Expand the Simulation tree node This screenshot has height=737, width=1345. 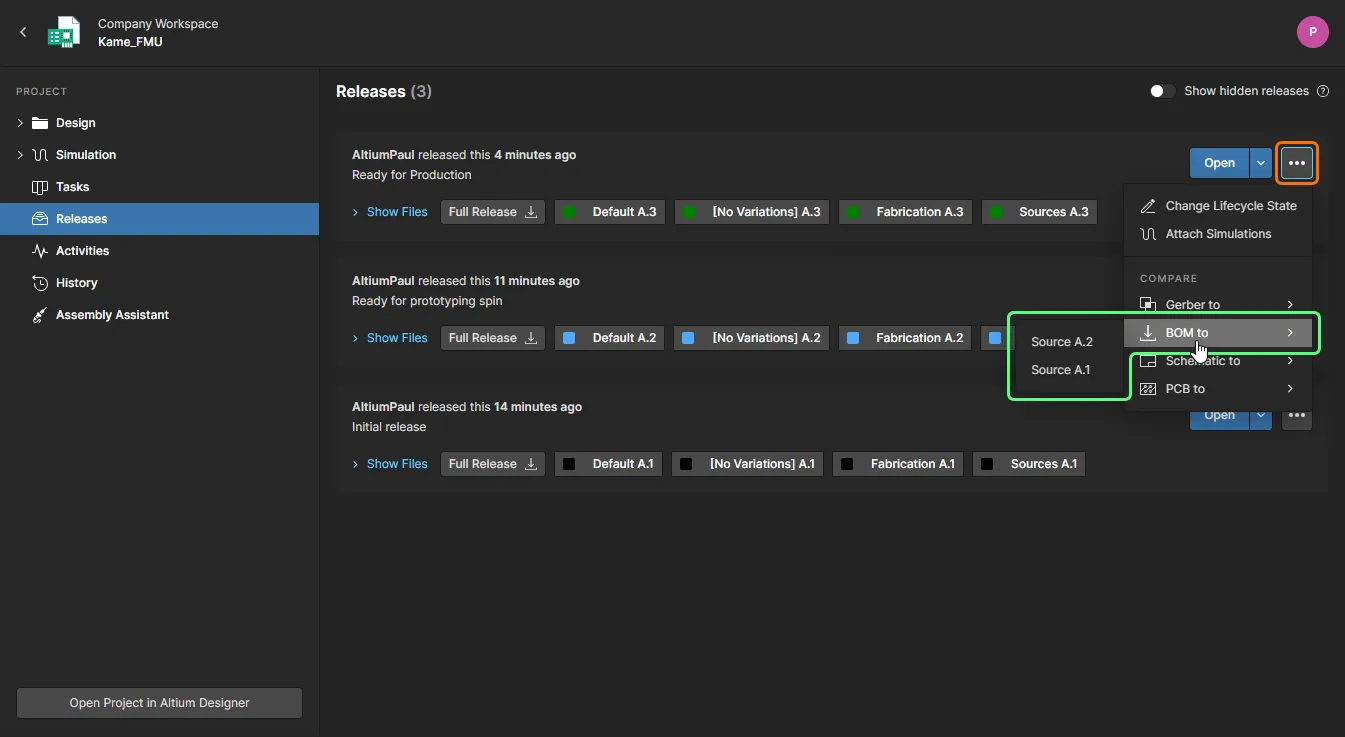point(20,155)
